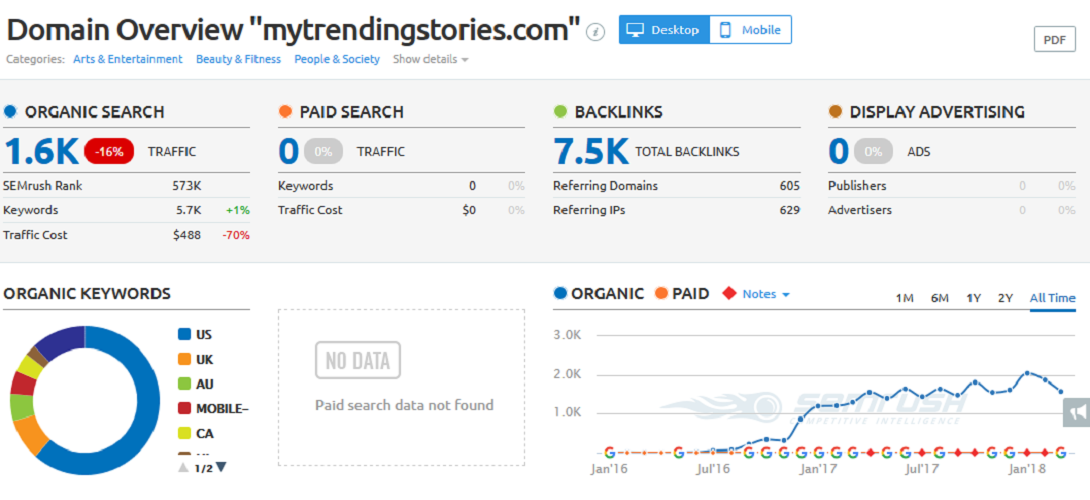Click the peak data point near Jan'18
This screenshot has width=1090, height=500.
[x=1027, y=373]
